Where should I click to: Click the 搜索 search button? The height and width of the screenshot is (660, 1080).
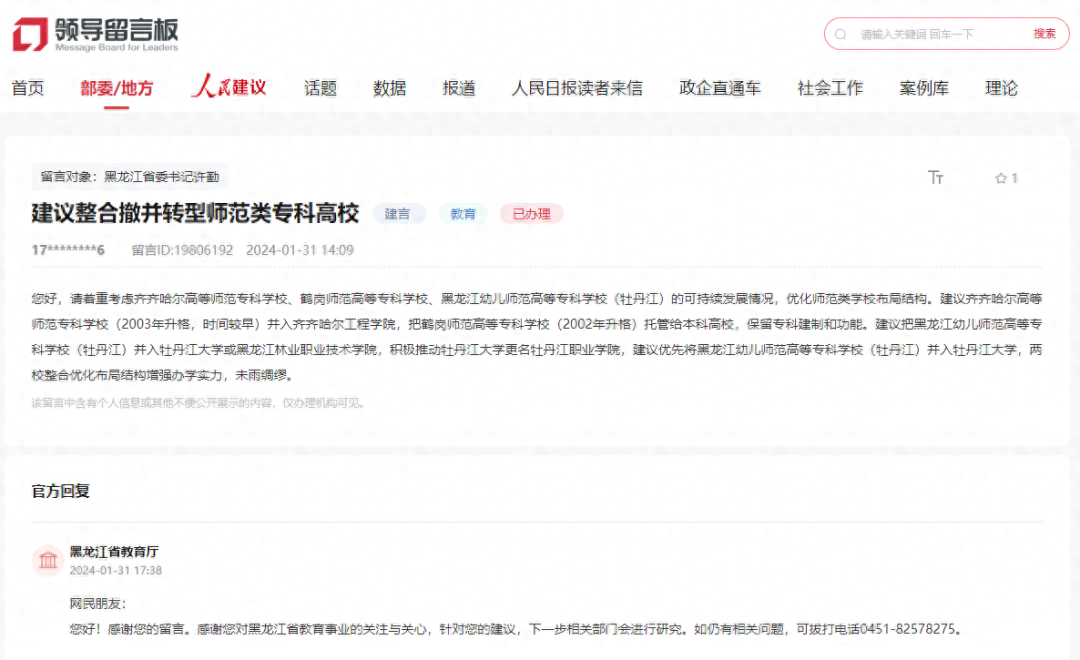coord(1044,33)
